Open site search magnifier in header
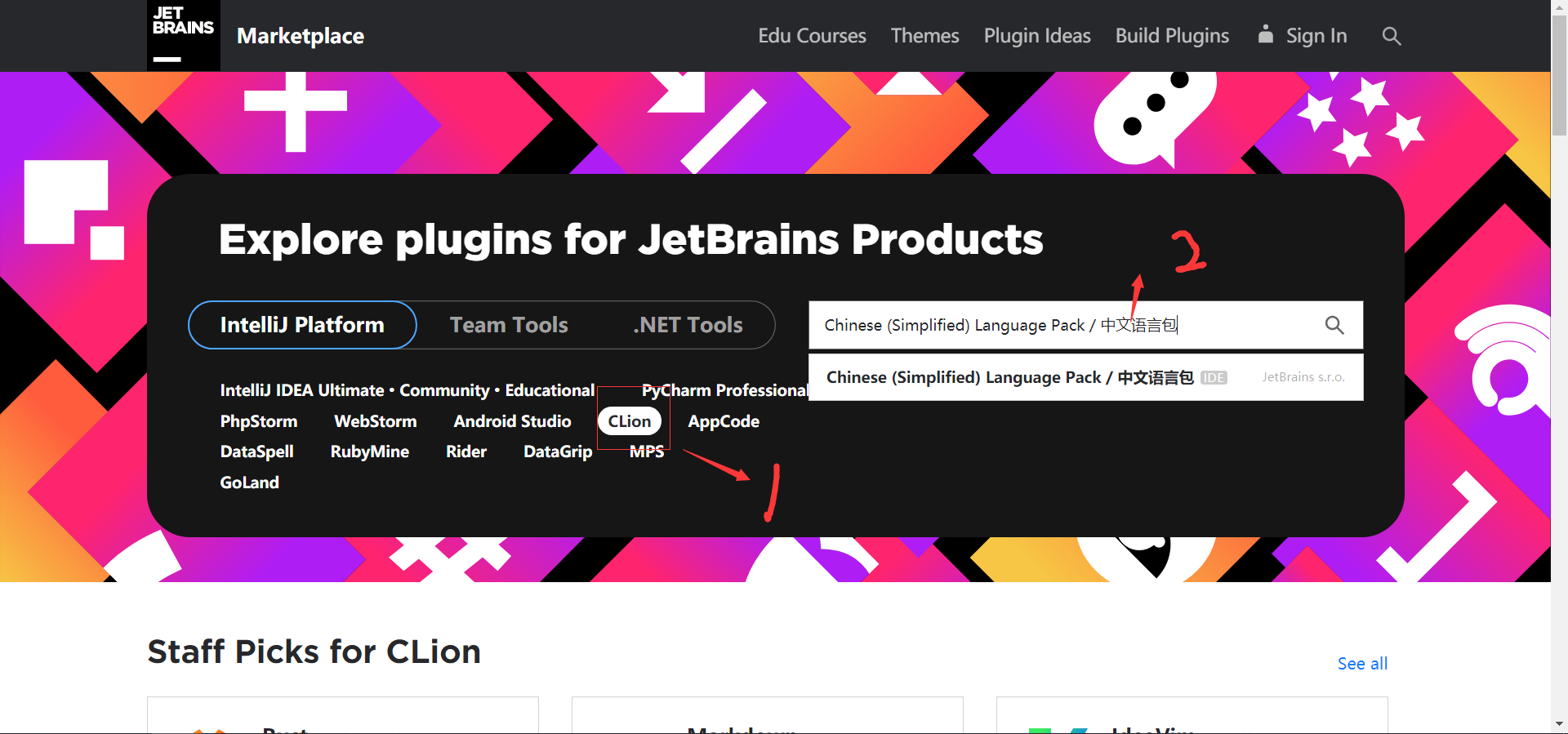 pos(1391,36)
